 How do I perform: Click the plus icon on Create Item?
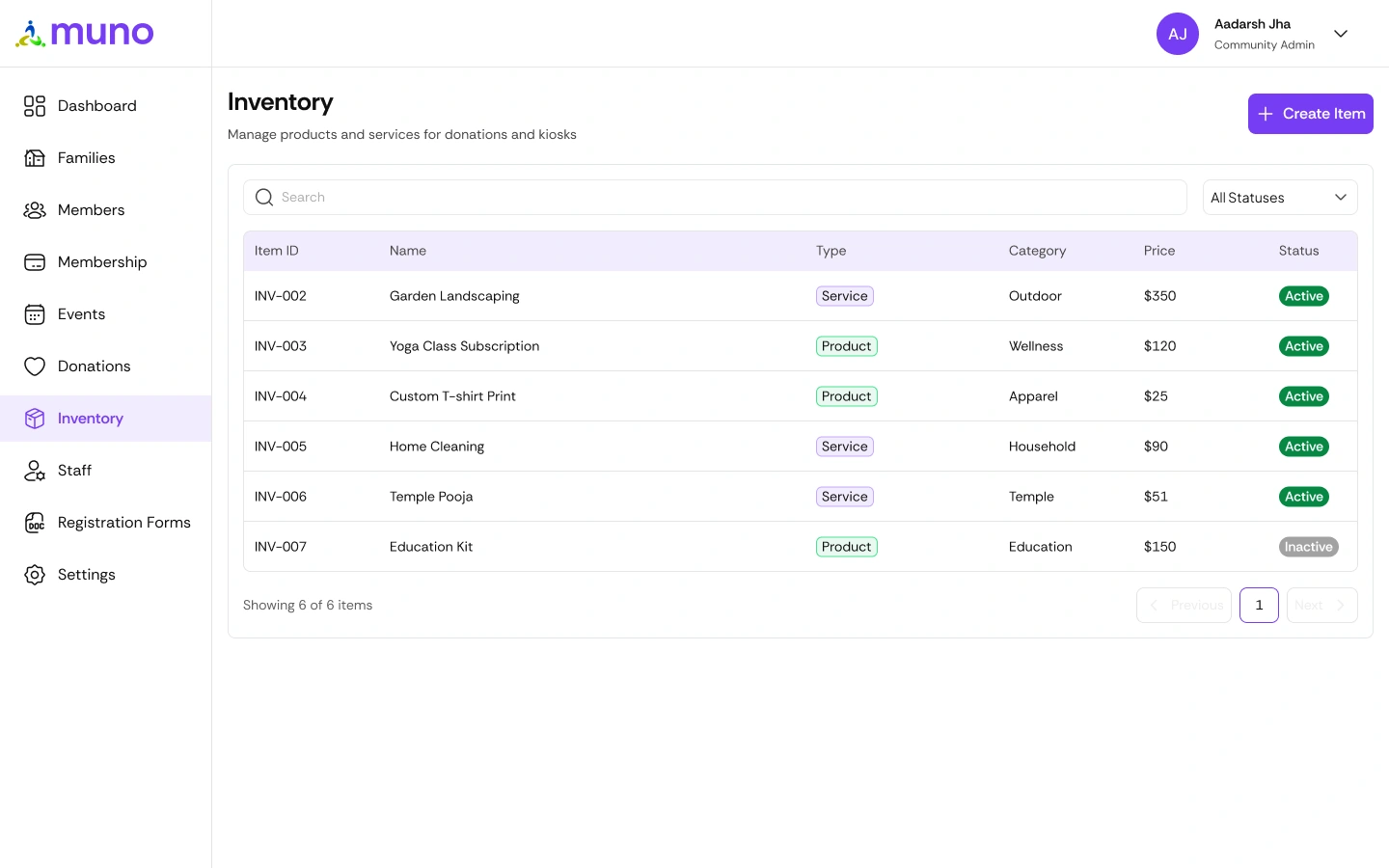tap(1266, 114)
